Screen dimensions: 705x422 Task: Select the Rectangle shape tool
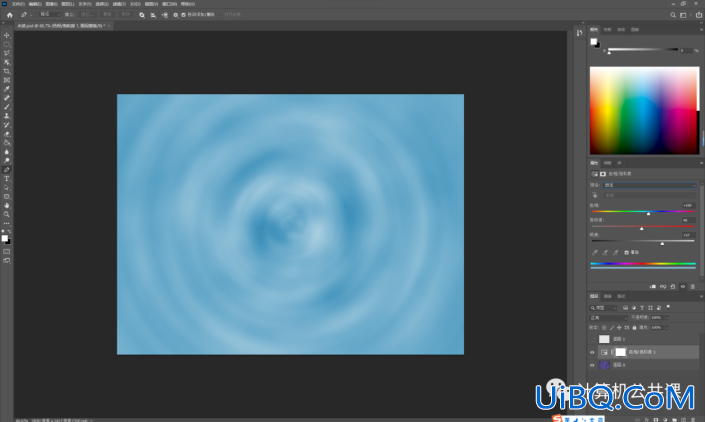click(7, 196)
